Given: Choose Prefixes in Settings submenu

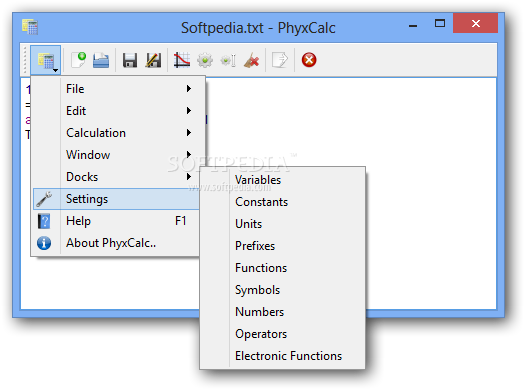Looking at the screenshot, I should (282, 246).
